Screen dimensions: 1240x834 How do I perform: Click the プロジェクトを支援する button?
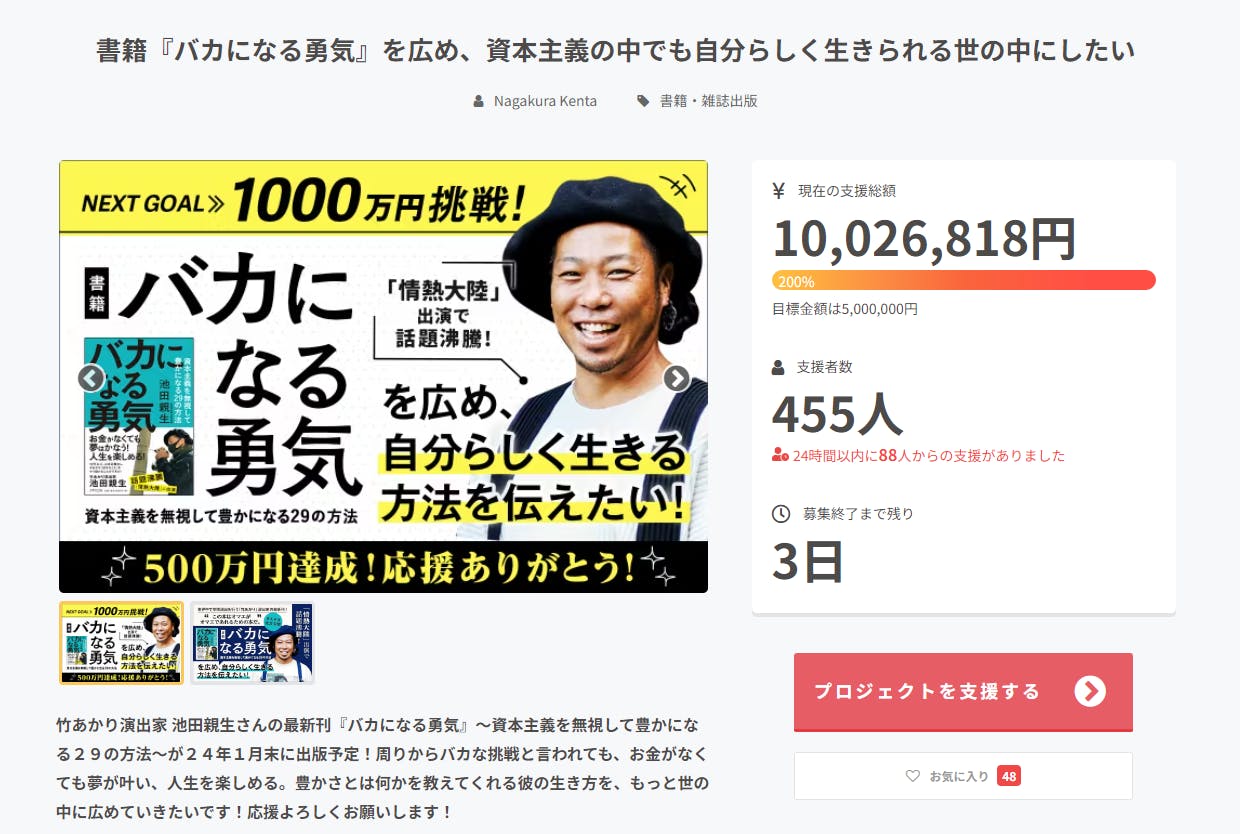click(963, 692)
